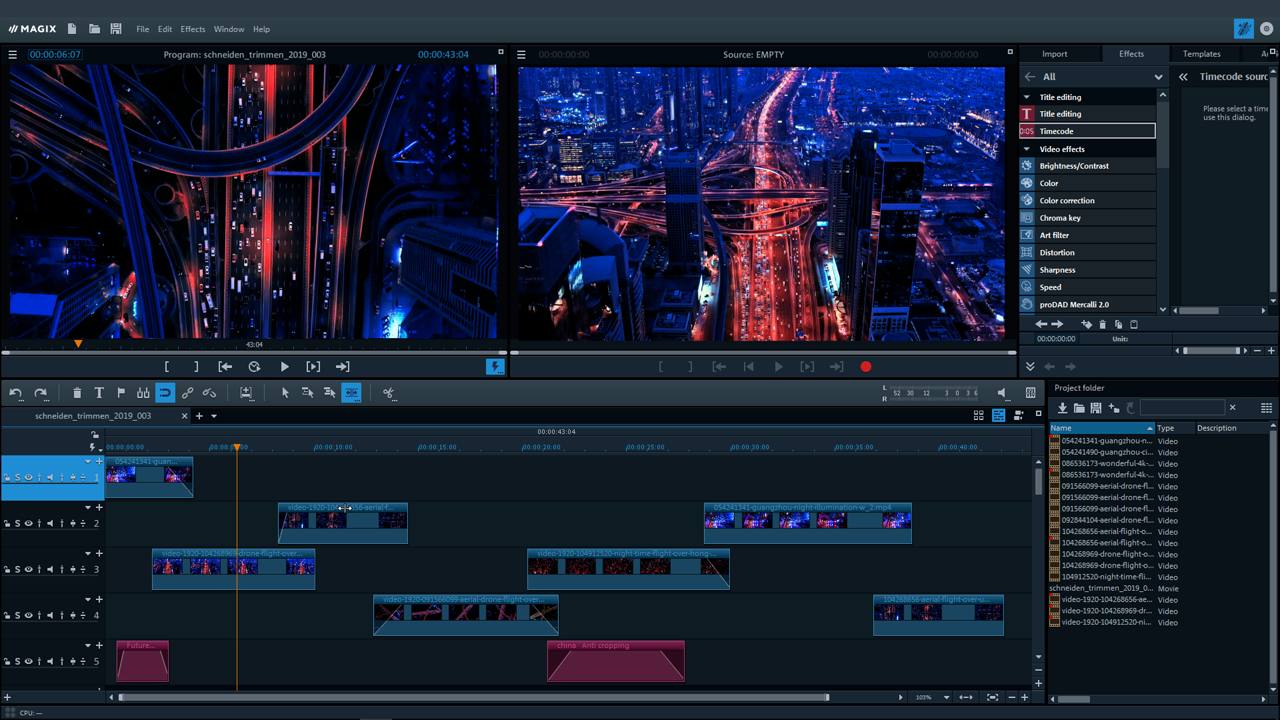Open a project with the folder icon
Screen dimensions: 1280x720
[x=94, y=29]
